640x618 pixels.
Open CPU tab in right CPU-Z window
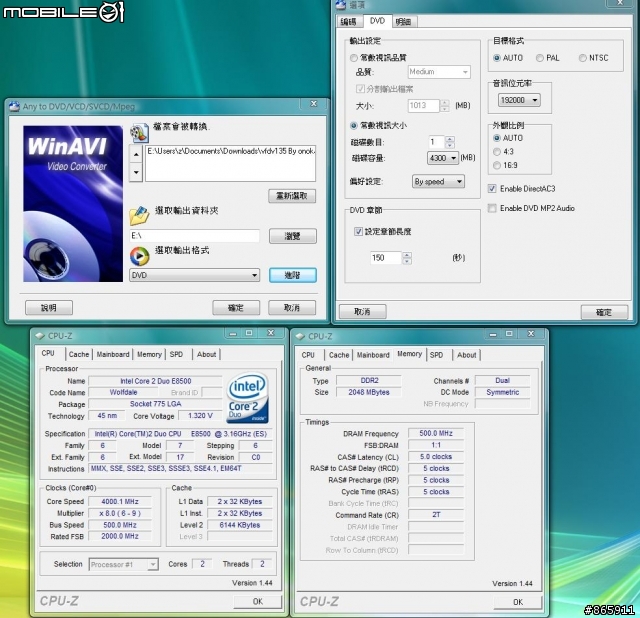point(308,355)
